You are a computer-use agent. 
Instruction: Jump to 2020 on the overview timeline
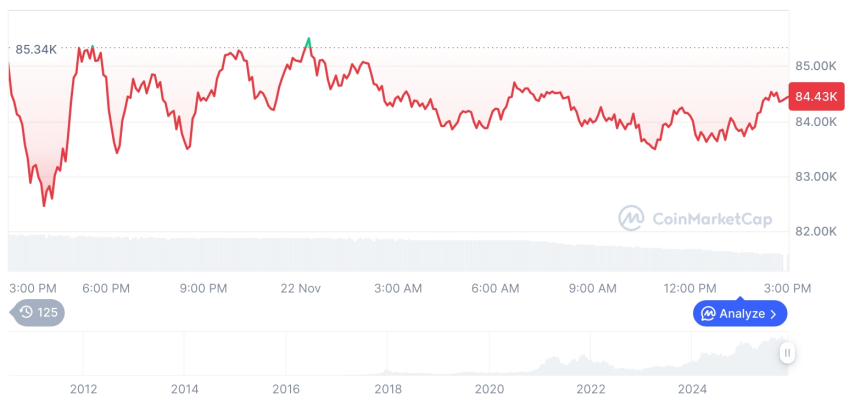(489, 389)
